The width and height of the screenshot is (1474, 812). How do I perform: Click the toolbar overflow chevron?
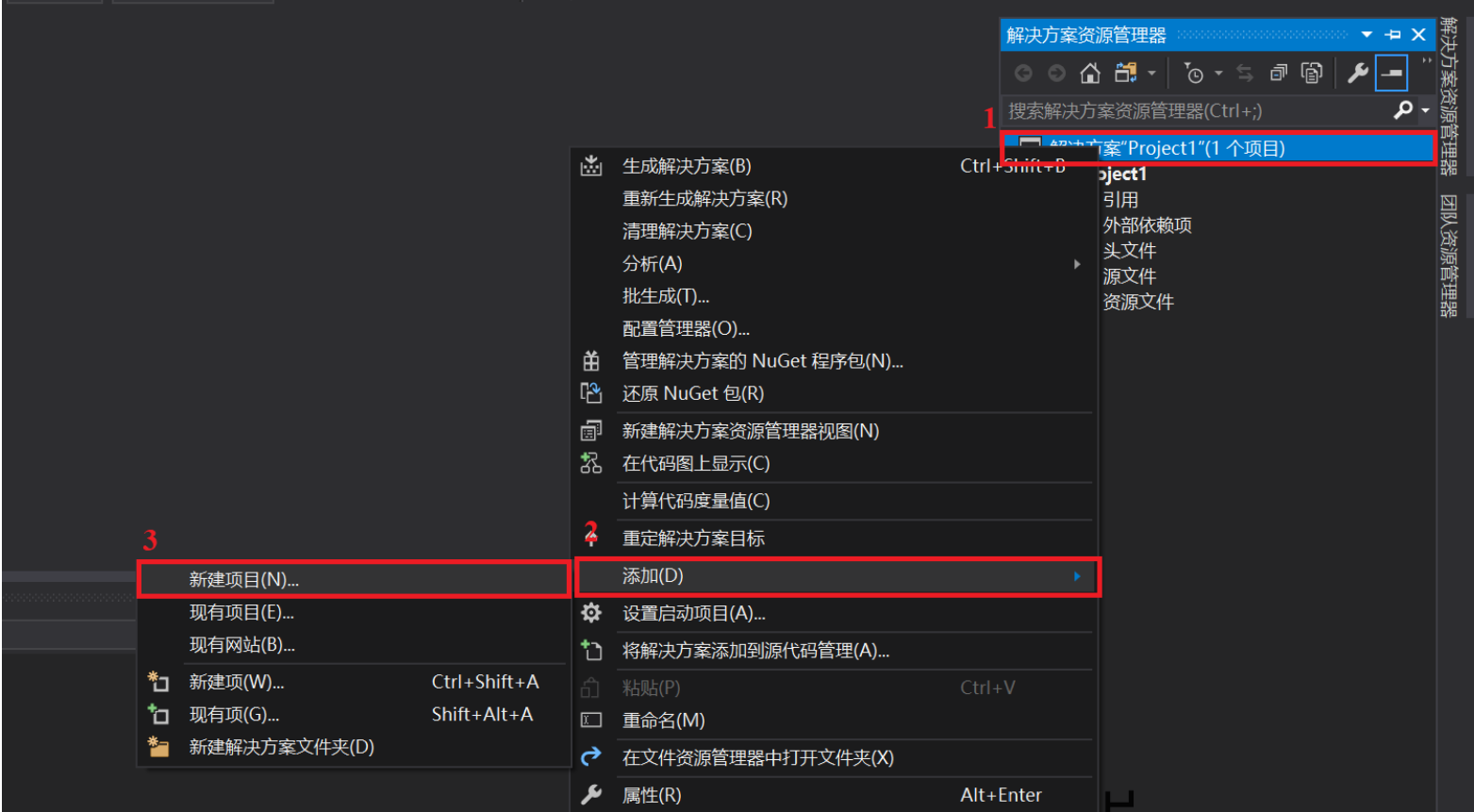pos(1426,61)
